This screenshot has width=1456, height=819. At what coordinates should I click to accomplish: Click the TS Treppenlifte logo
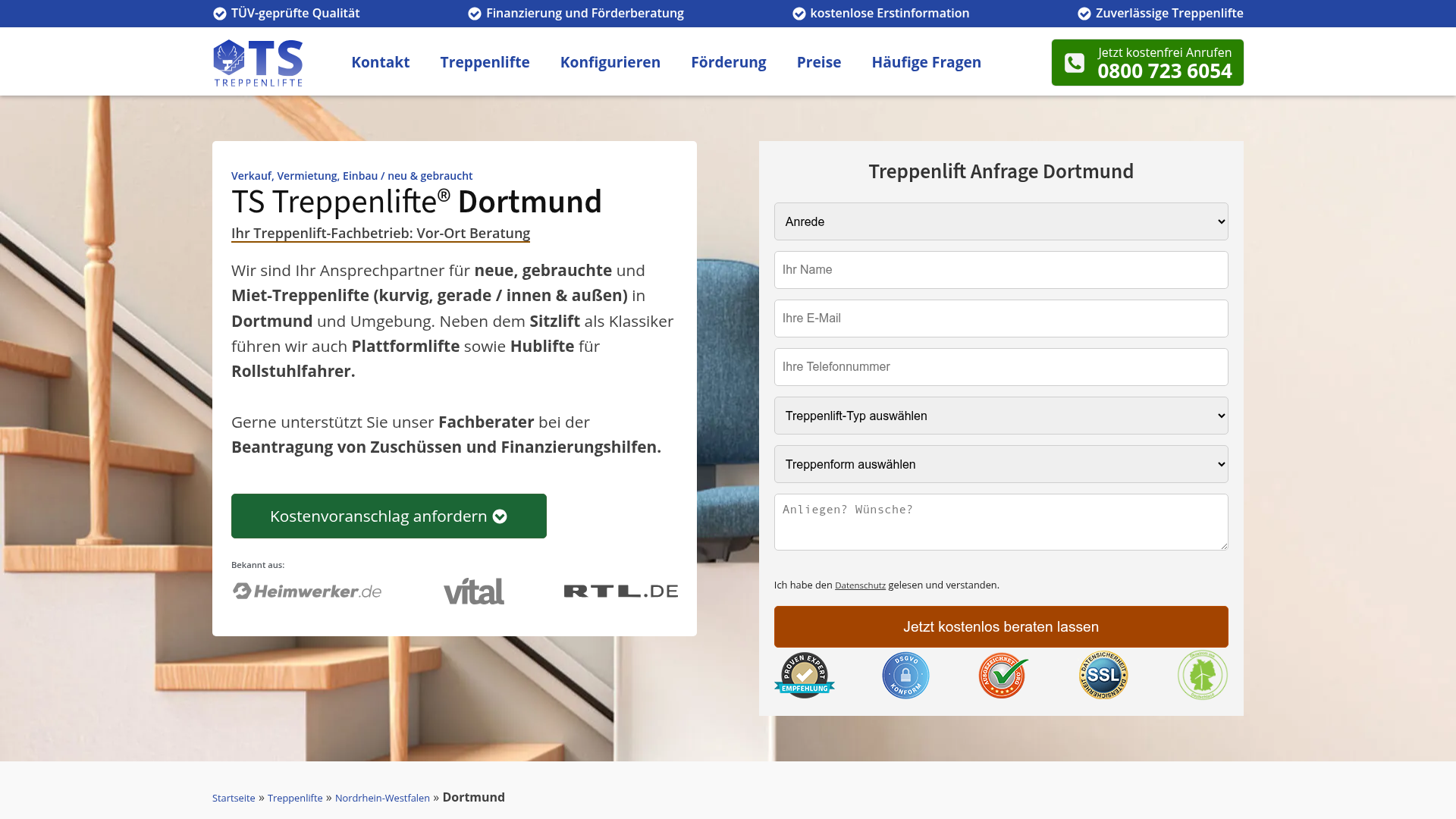(258, 63)
